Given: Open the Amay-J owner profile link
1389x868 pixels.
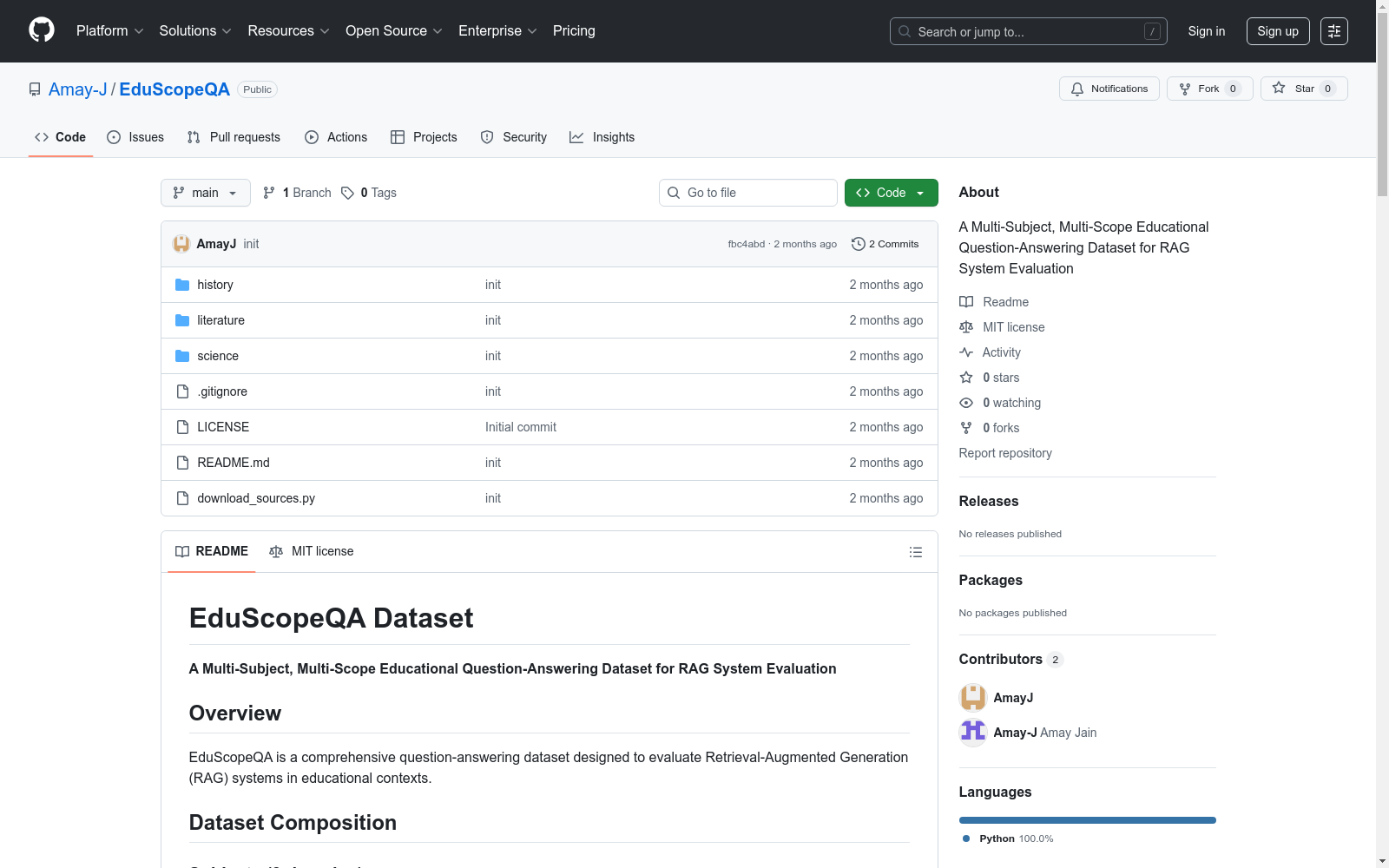Looking at the screenshot, I should (78, 89).
